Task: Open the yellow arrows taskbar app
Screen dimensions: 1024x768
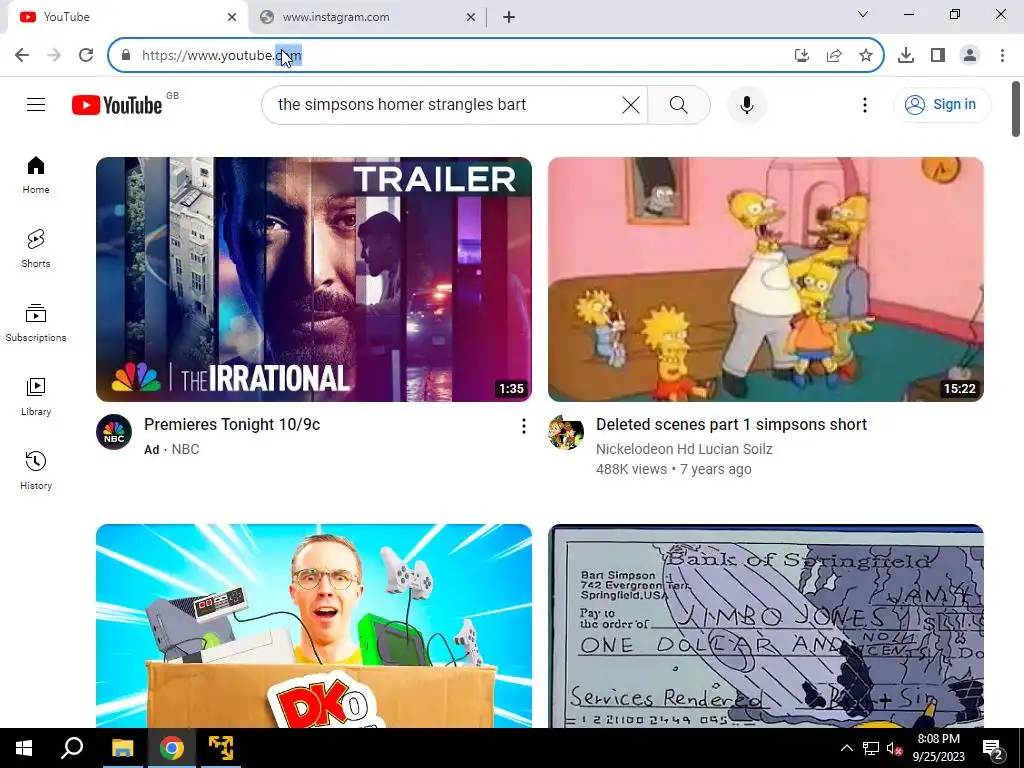Action: (x=221, y=748)
